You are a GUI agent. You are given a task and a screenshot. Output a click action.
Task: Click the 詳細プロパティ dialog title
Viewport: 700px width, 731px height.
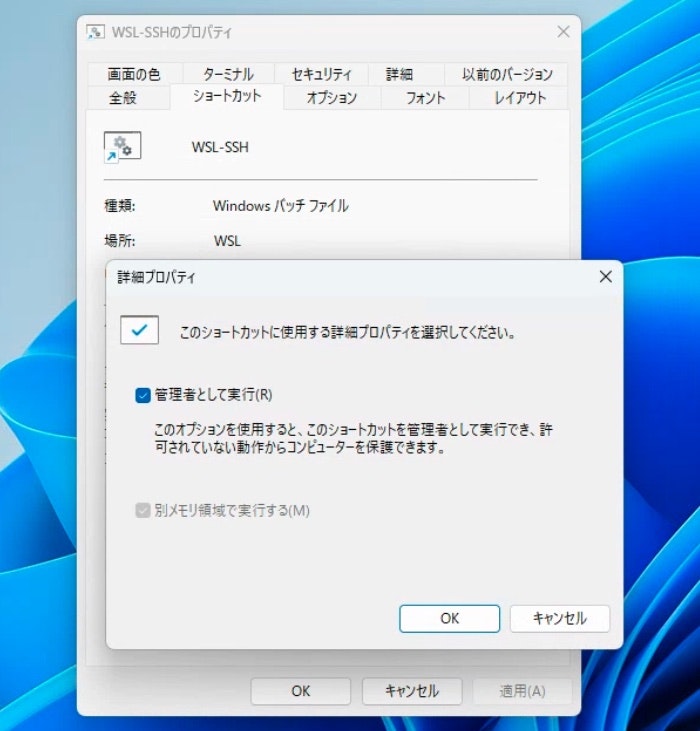[156, 277]
